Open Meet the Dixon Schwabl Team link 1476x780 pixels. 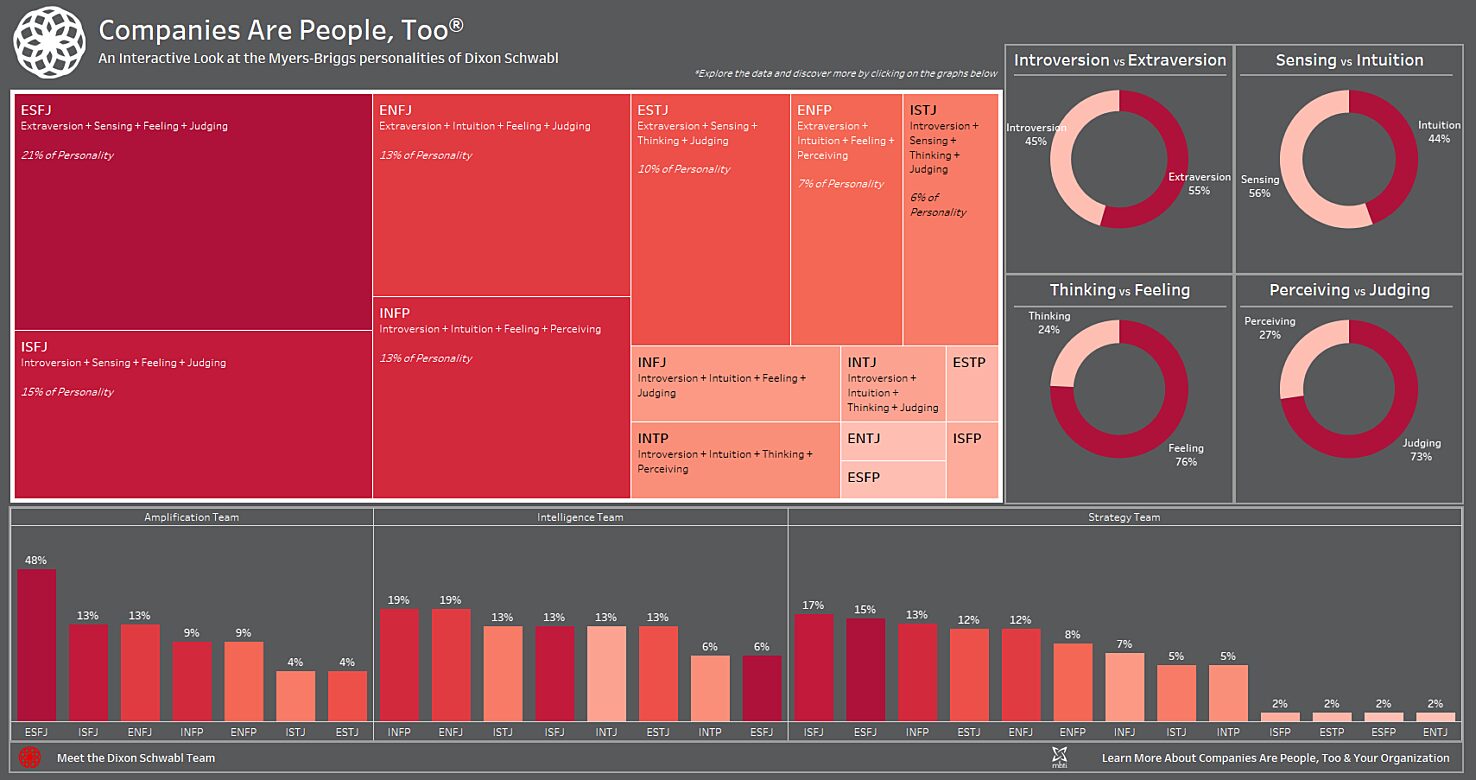pos(136,758)
